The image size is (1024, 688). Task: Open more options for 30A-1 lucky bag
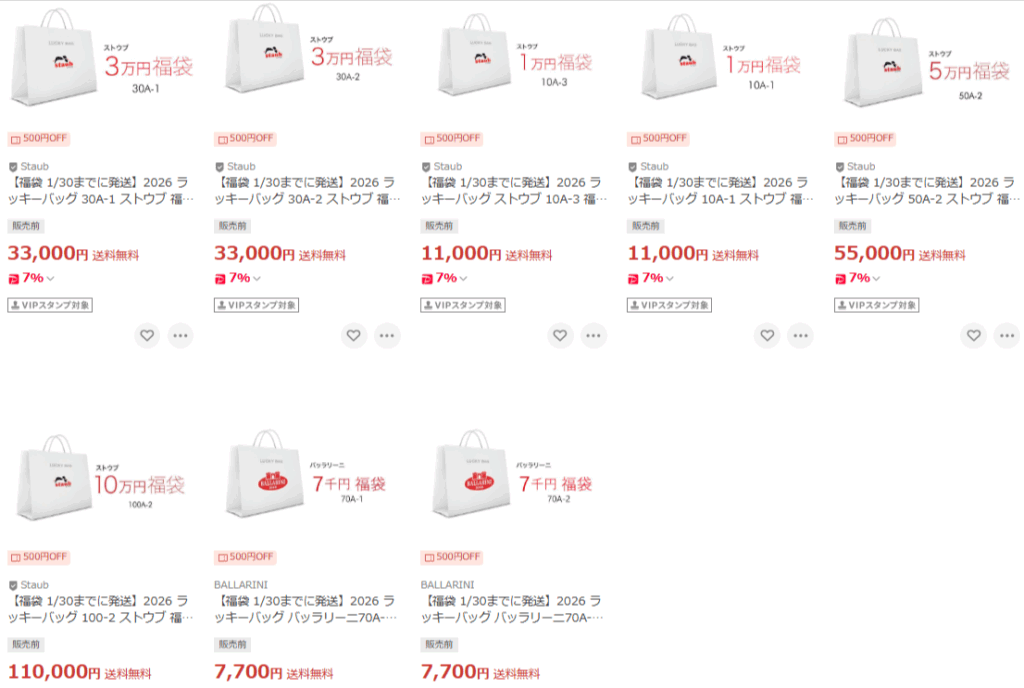point(181,336)
